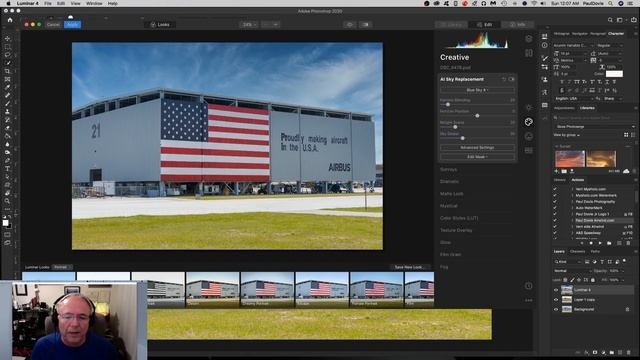The height and width of the screenshot is (360, 640).
Task: Open Luminar zoom percentage dropdown
Action: coord(249,24)
